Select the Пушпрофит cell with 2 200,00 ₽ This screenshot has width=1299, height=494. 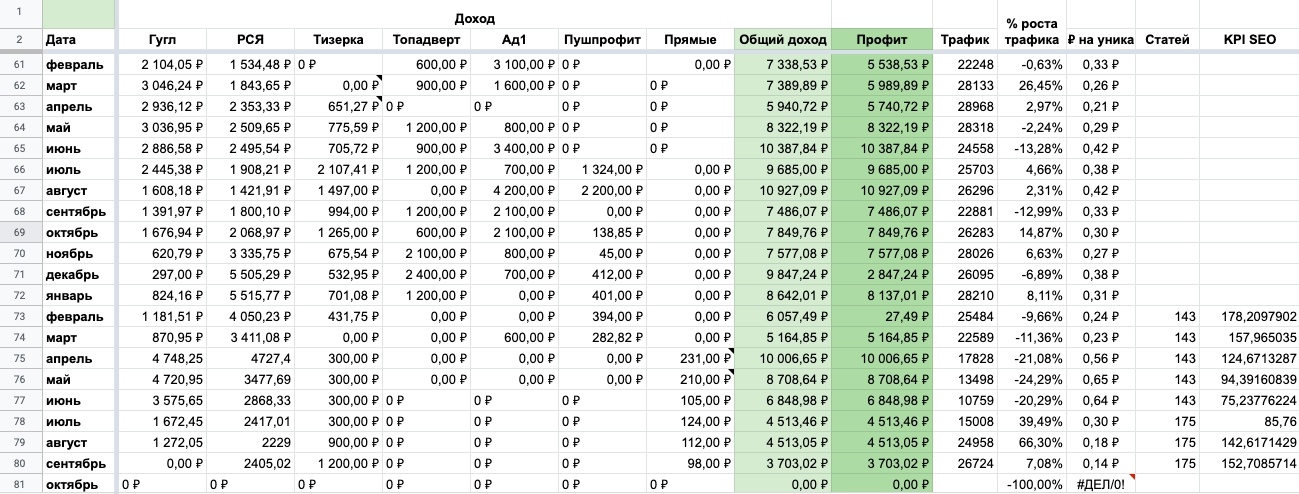602,191
